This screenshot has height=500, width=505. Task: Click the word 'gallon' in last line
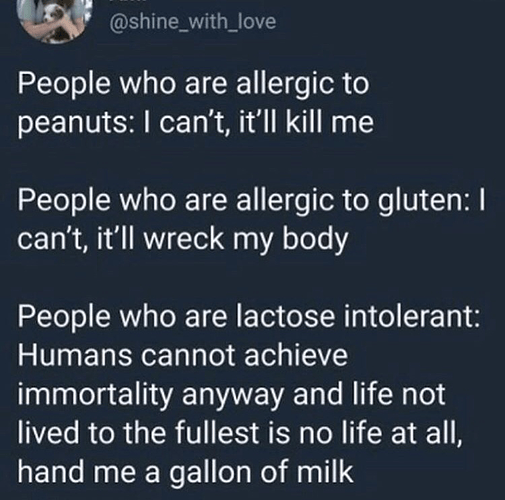click(211, 473)
